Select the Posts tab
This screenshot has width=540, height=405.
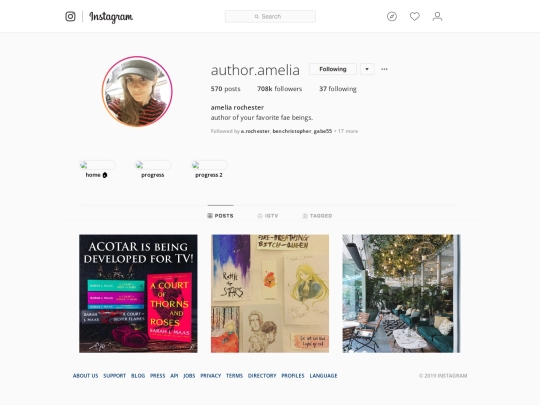220,216
